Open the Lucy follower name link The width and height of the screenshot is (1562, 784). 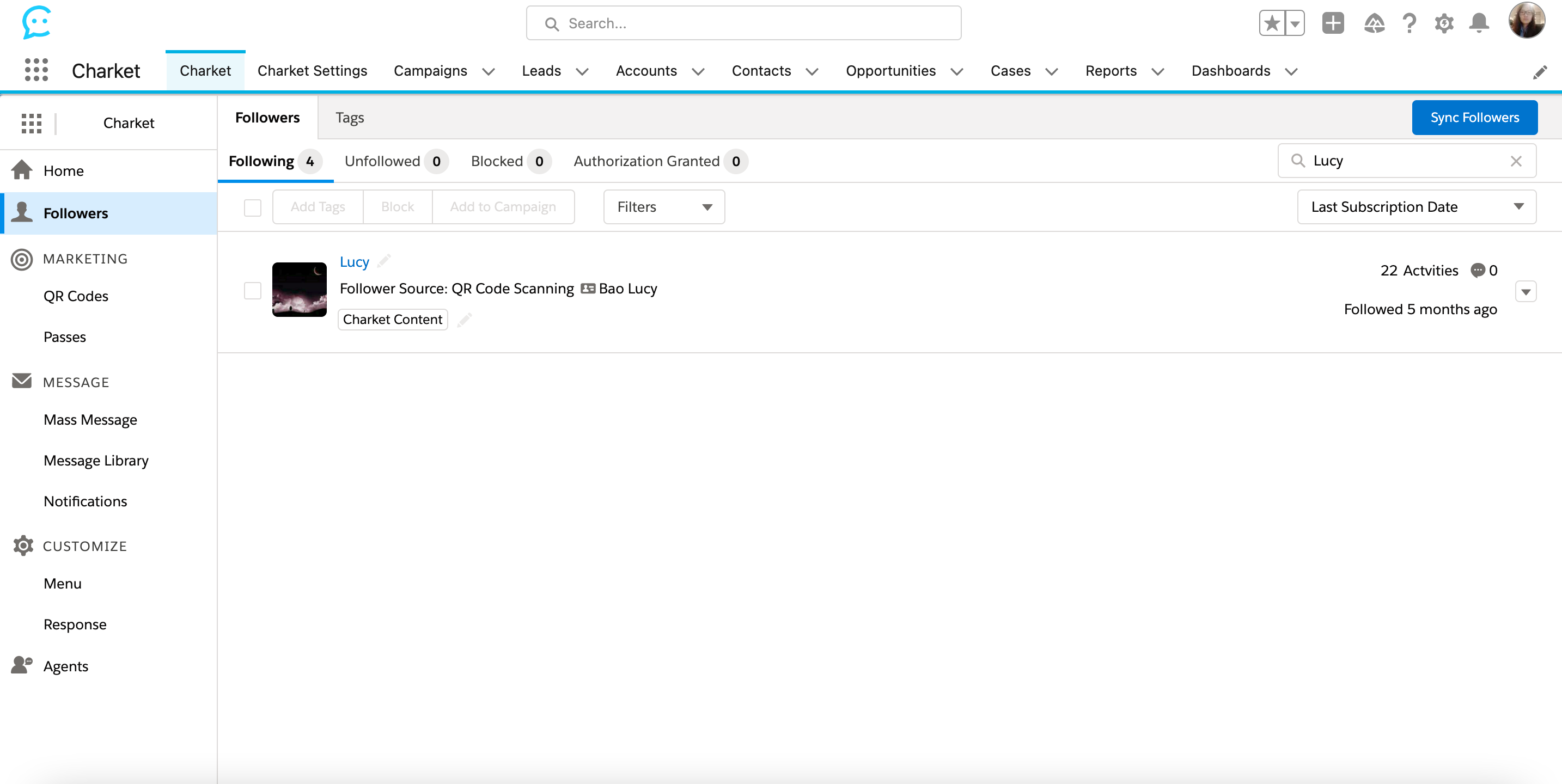354,262
